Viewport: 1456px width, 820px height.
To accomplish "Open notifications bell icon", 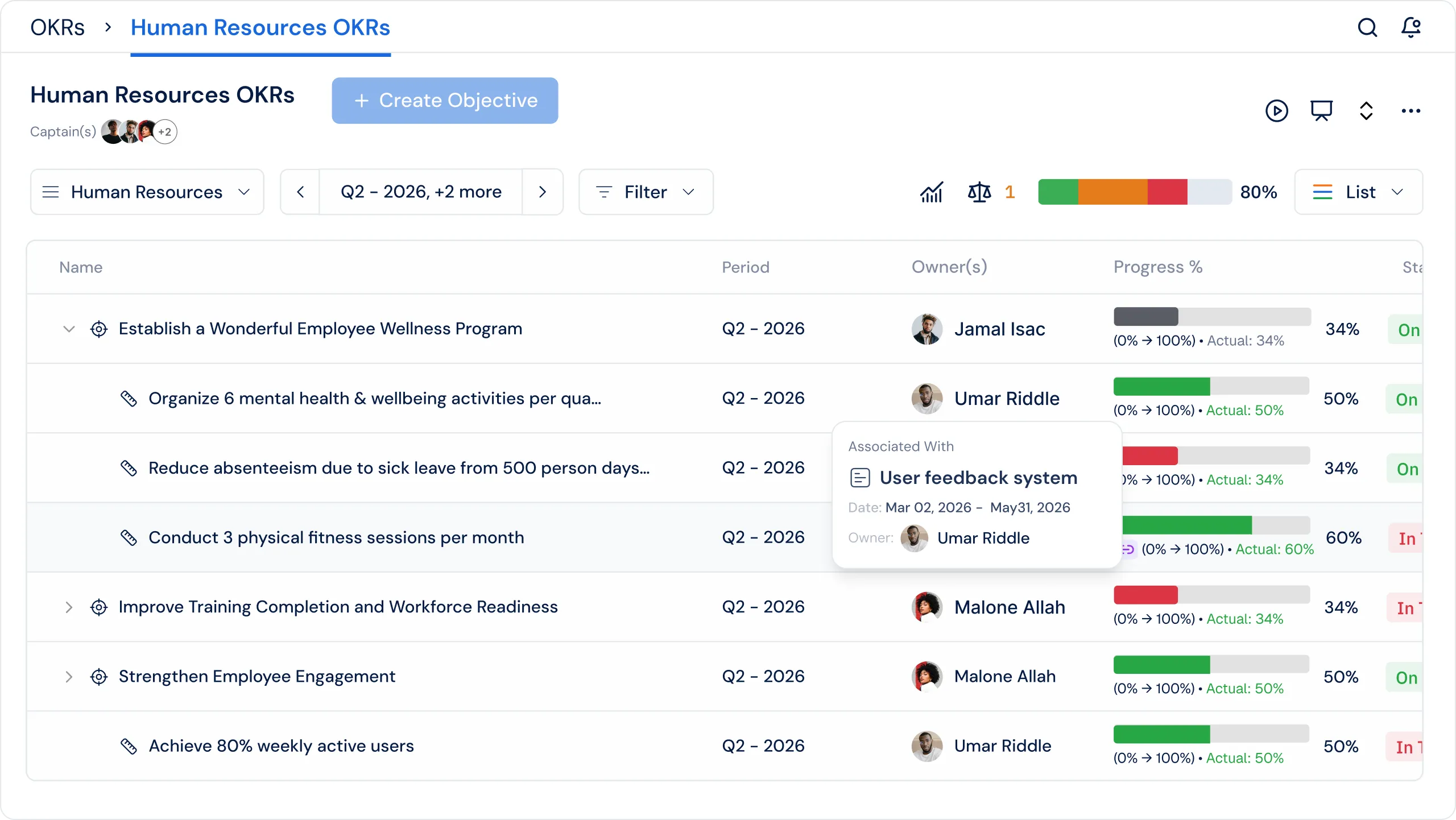I will click(x=1411, y=27).
